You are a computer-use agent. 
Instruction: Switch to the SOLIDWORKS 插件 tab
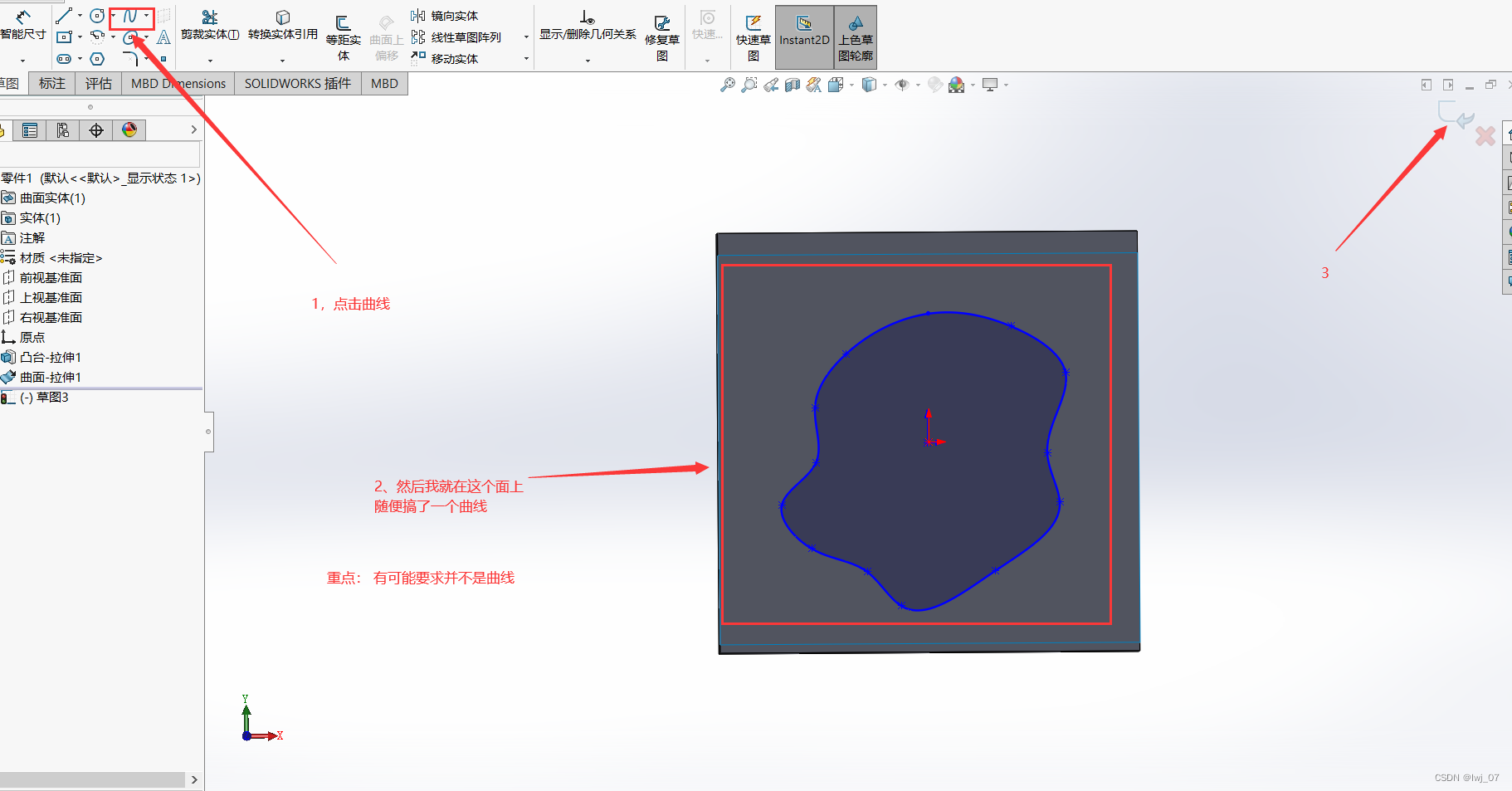[298, 84]
